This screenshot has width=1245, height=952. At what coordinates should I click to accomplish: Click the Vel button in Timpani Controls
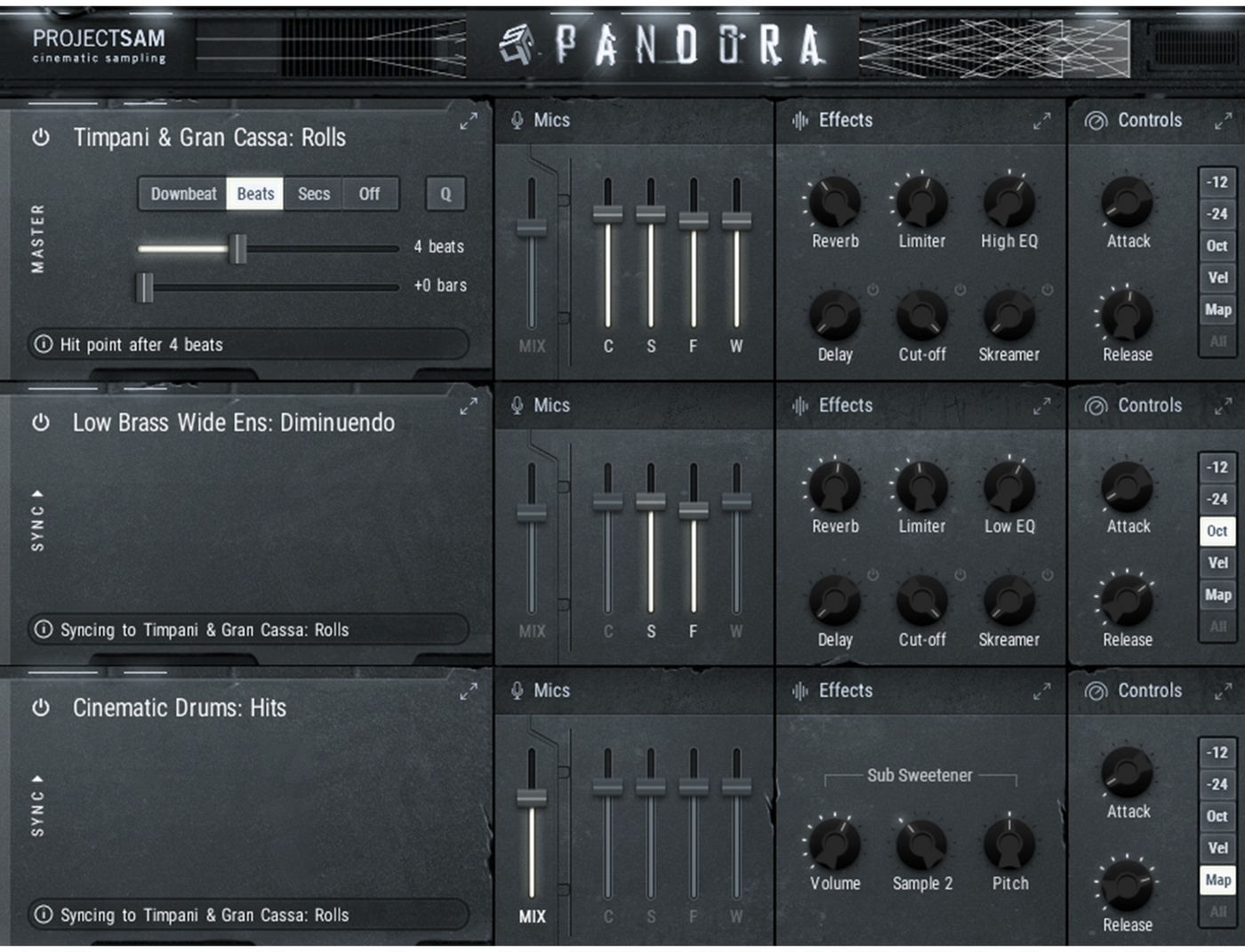point(1217,278)
